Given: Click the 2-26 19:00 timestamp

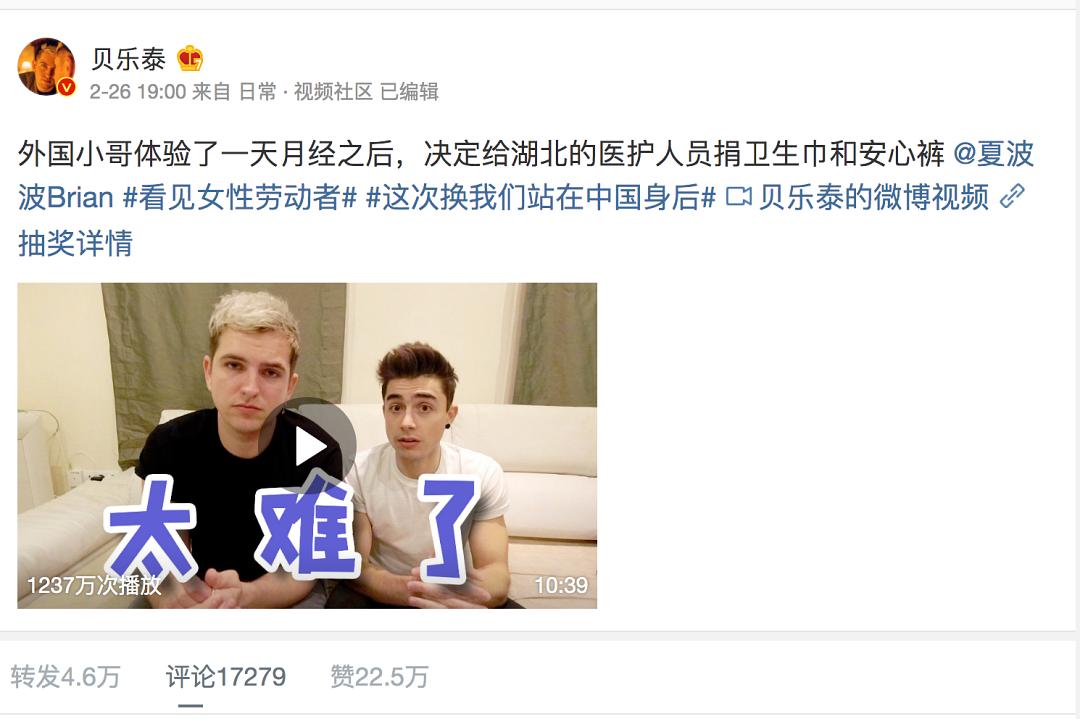Looking at the screenshot, I should pos(138,92).
